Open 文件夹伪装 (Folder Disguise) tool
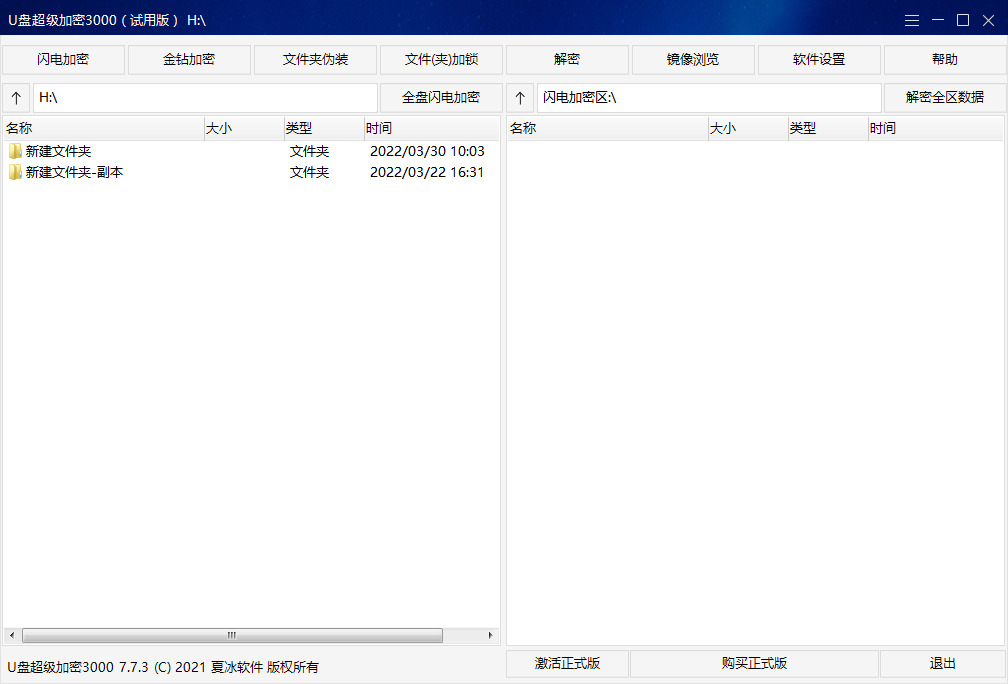Viewport: 1008px width, 684px height. pos(314,59)
